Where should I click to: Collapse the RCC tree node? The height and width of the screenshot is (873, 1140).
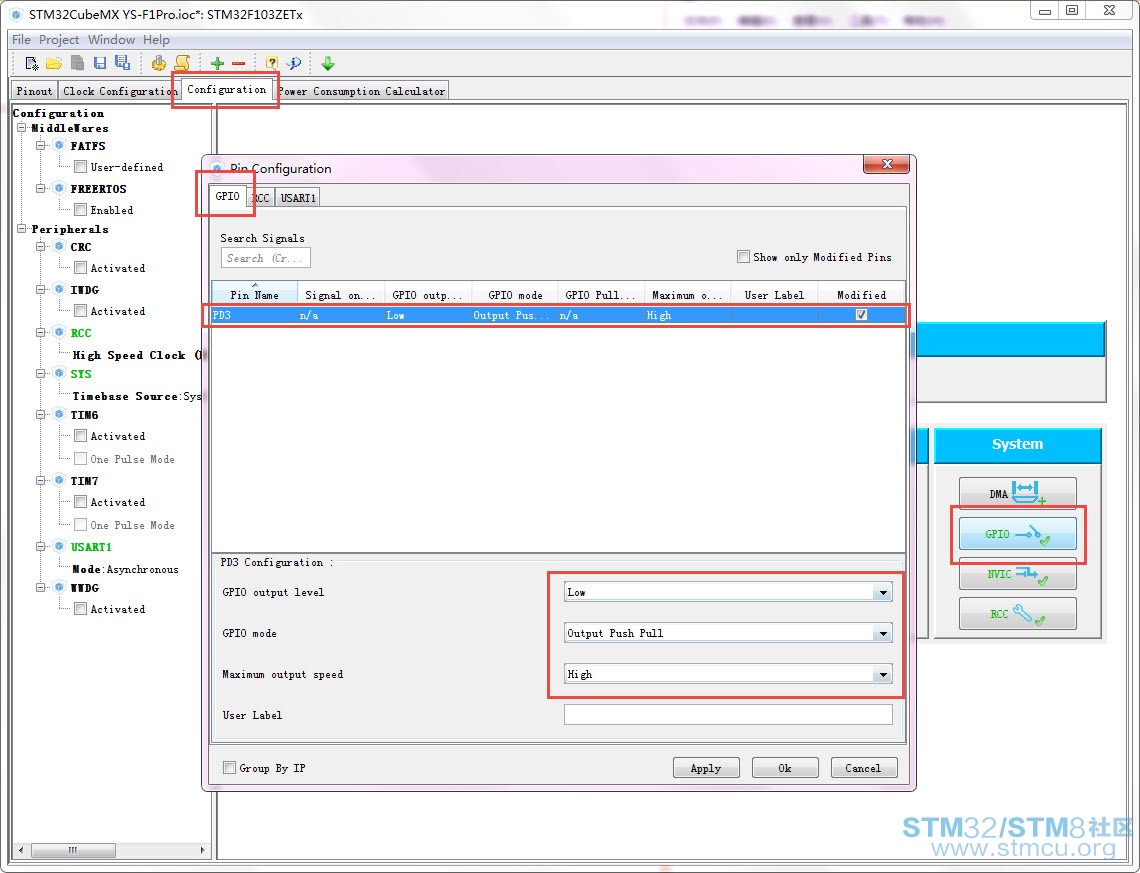pyautogui.click(x=41, y=333)
